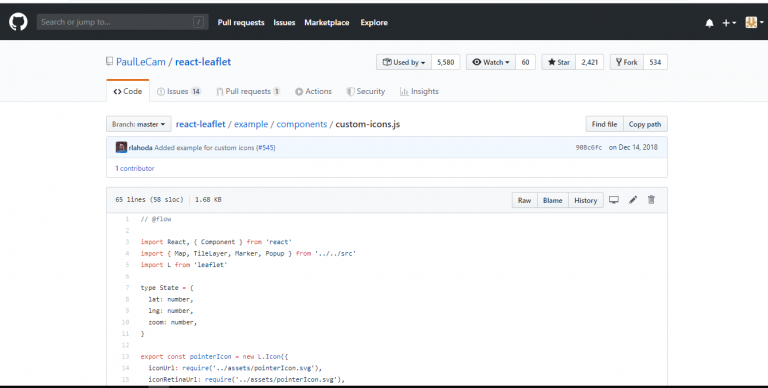Open the components folder breadcrumb link
The width and height of the screenshot is (768, 388).
pos(302,124)
